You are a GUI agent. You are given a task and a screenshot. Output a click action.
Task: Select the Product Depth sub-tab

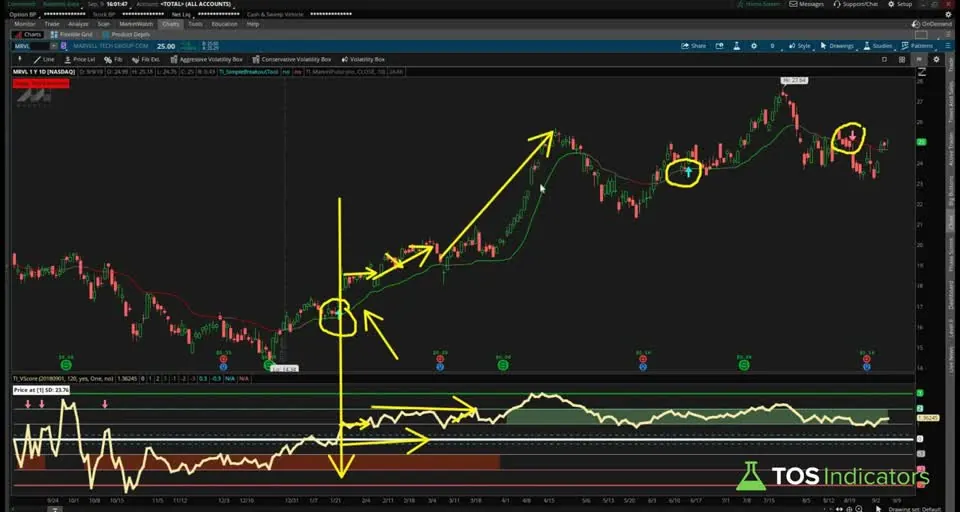tap(126, 35)
